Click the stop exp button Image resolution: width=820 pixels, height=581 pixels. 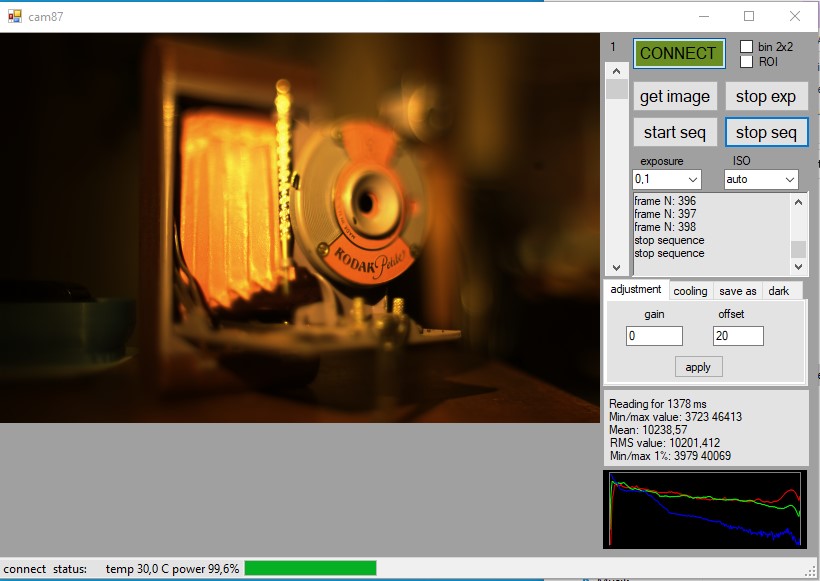[766, 96]
